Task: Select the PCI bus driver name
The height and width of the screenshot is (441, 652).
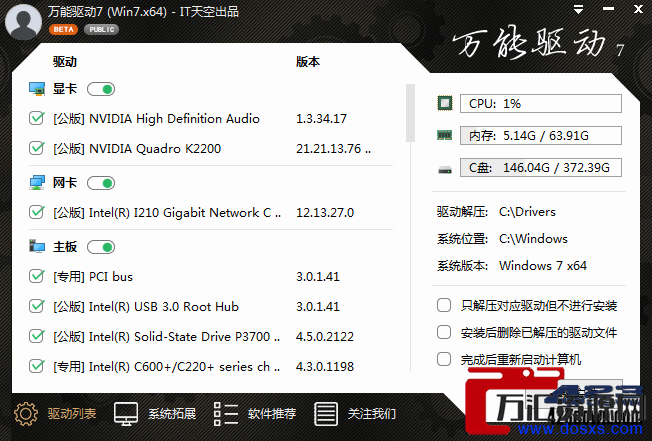Action: (x=93, y=277)
